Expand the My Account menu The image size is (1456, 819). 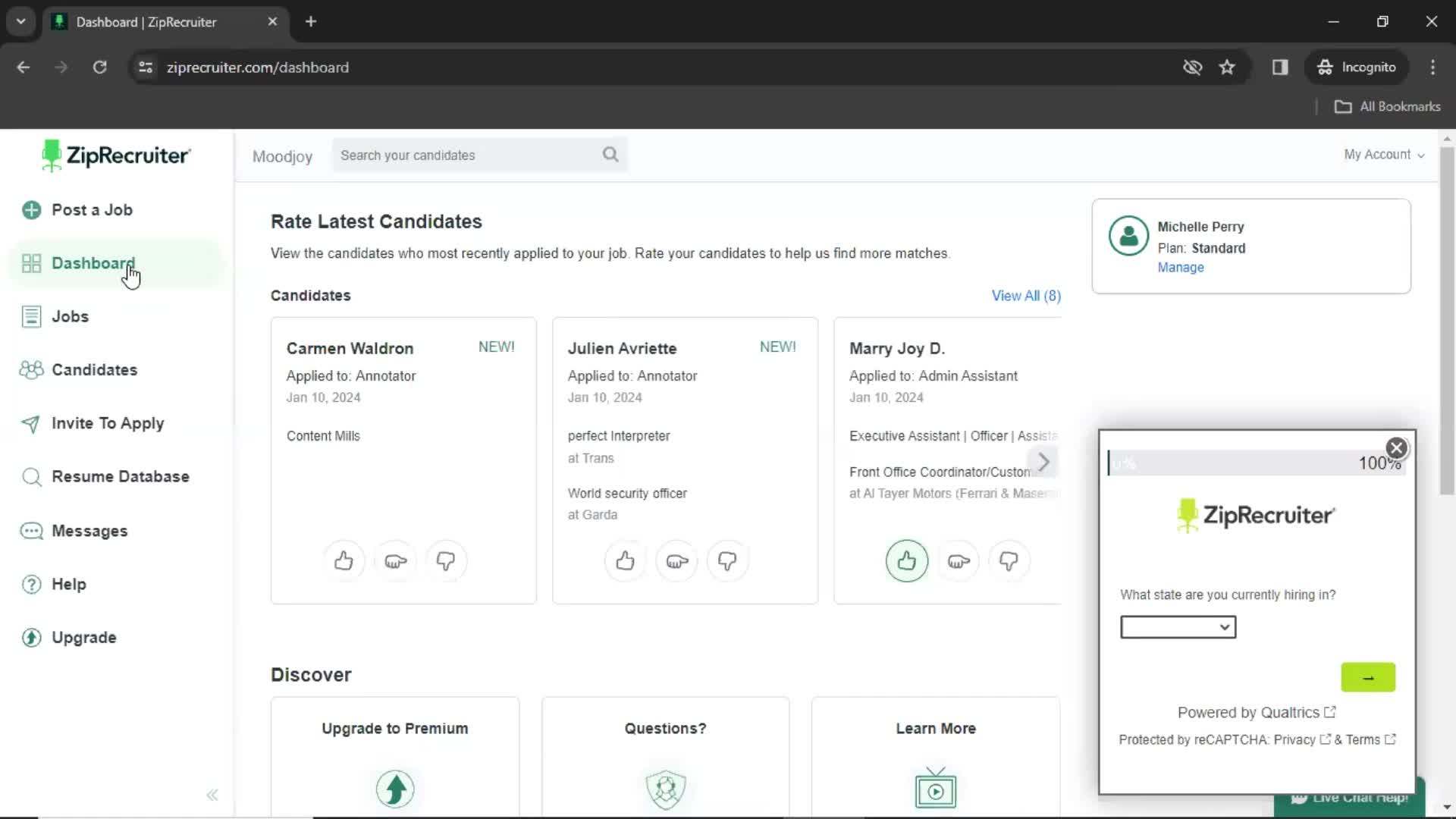coord(1384,155)
